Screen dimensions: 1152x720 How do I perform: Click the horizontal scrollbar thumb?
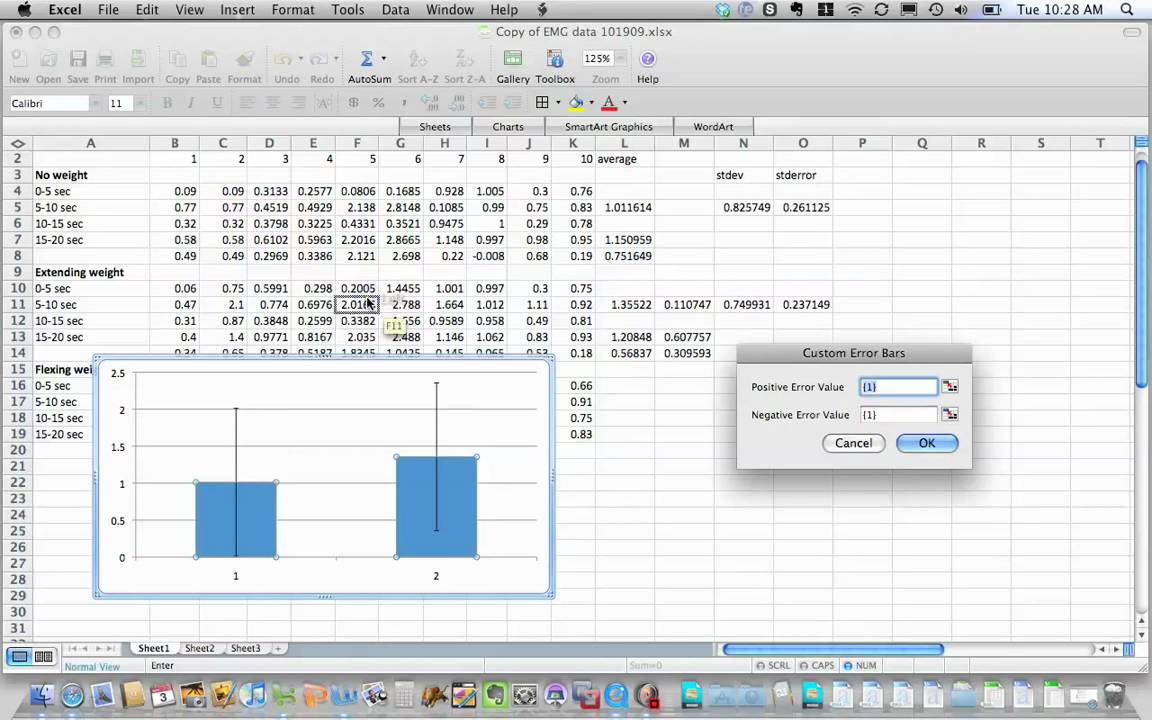tap(833, 649)
